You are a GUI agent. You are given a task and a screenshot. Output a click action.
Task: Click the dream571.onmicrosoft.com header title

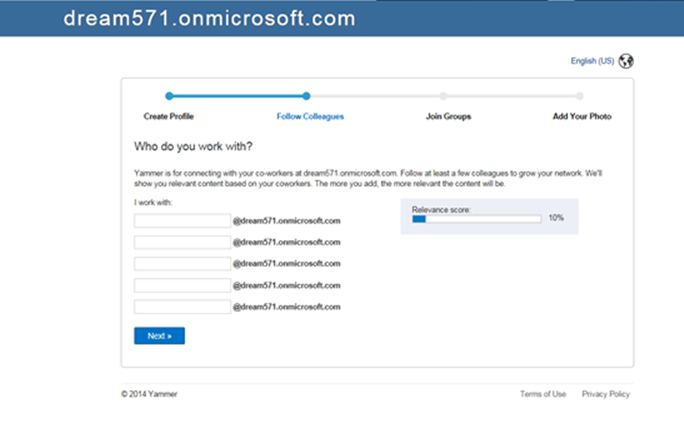(208, 18)
